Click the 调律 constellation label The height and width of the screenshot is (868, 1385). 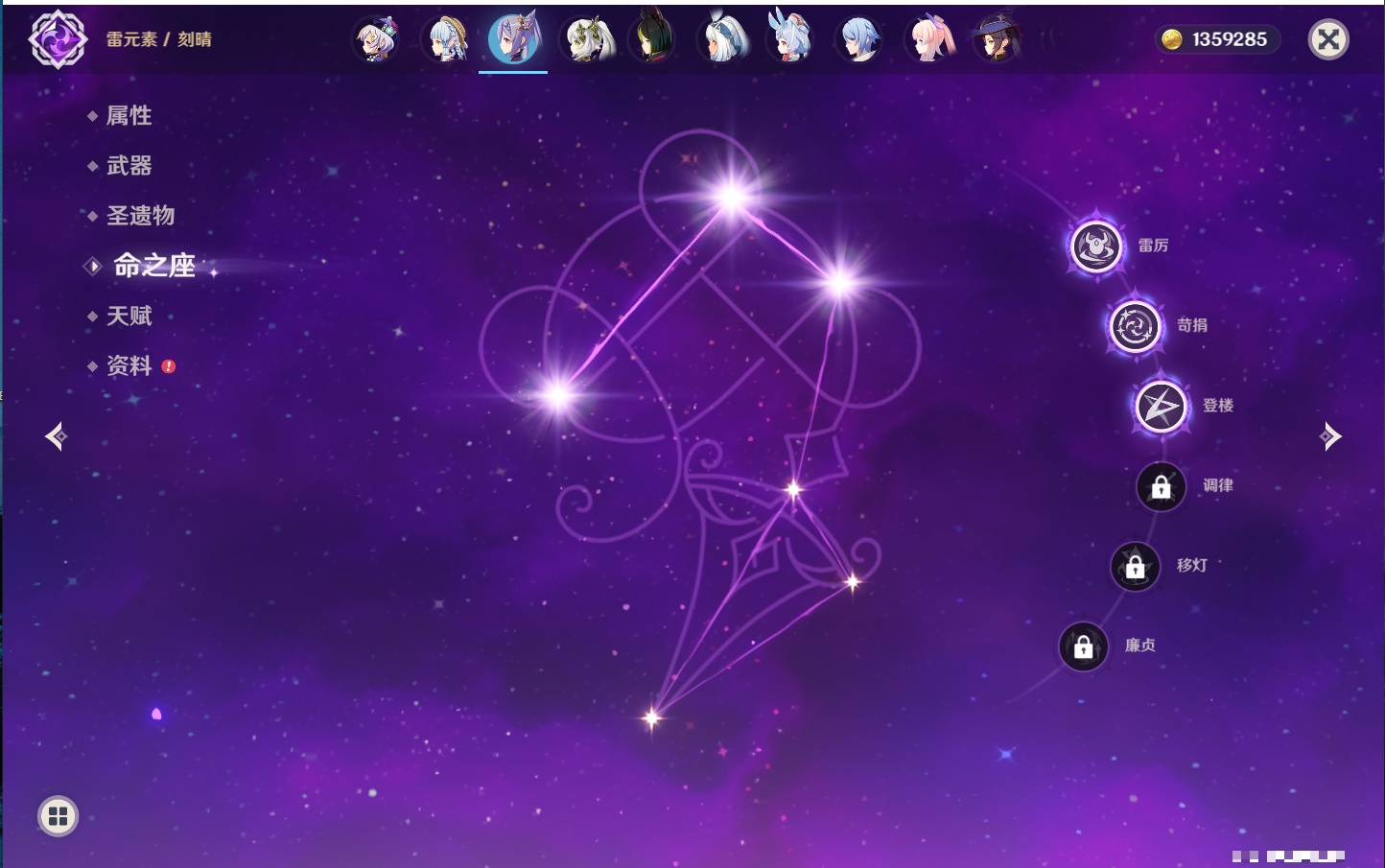[x=1218, y=485]
